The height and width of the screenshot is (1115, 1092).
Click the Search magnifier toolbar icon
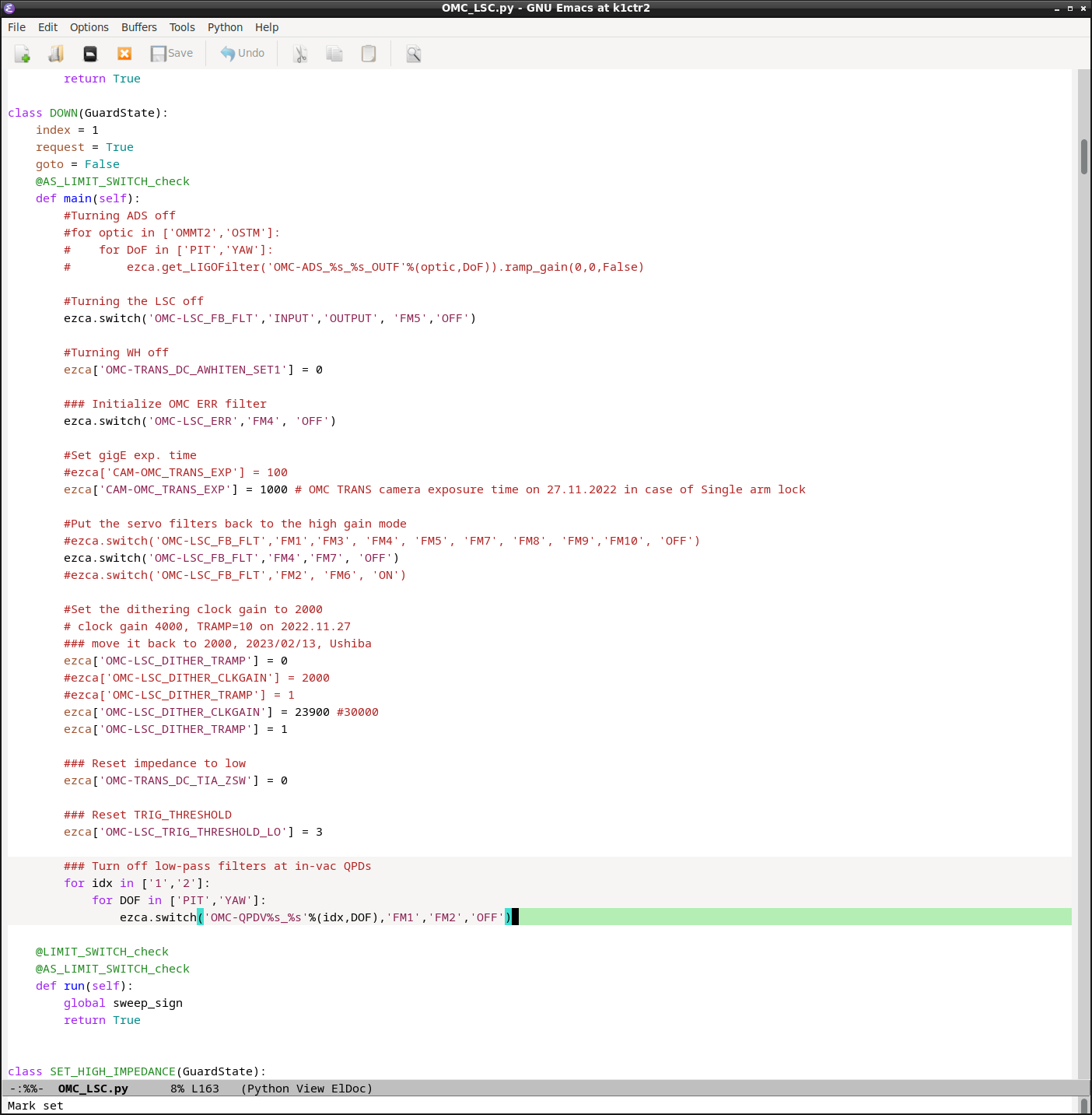tap(414, 54)
